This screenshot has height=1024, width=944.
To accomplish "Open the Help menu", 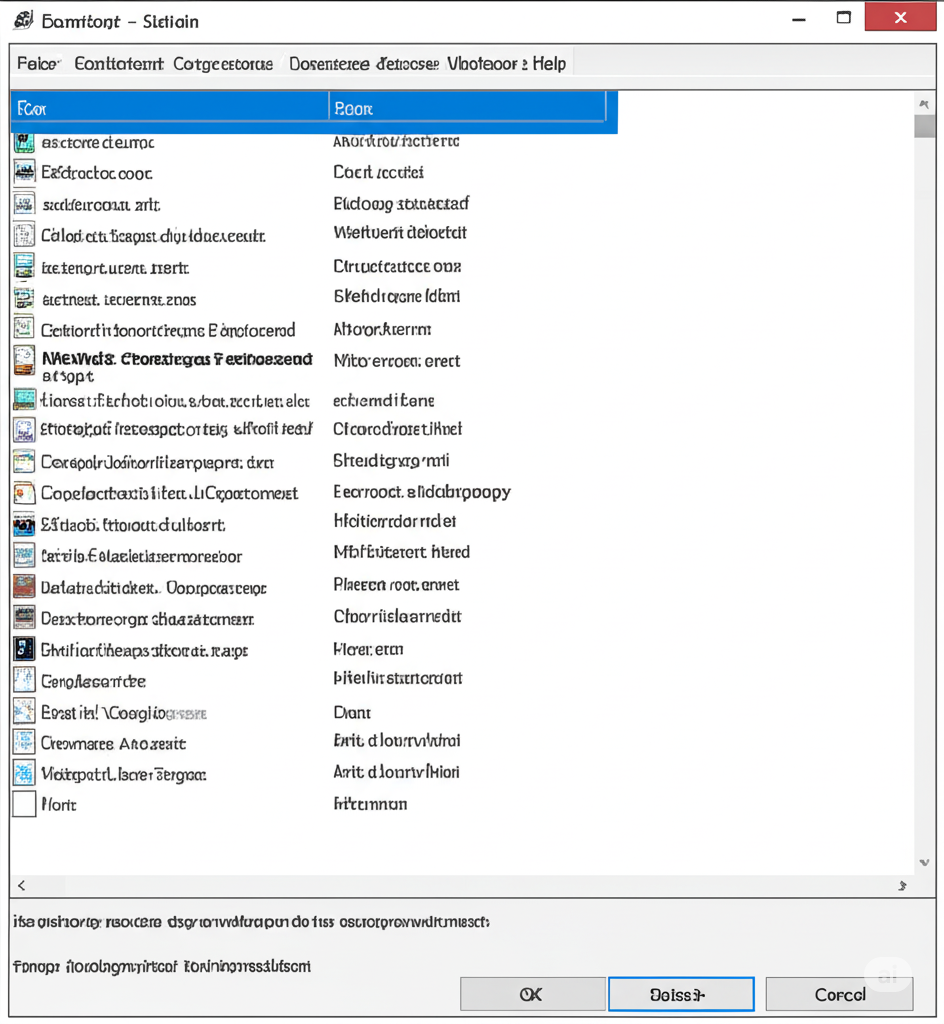I will click(549, 63).
